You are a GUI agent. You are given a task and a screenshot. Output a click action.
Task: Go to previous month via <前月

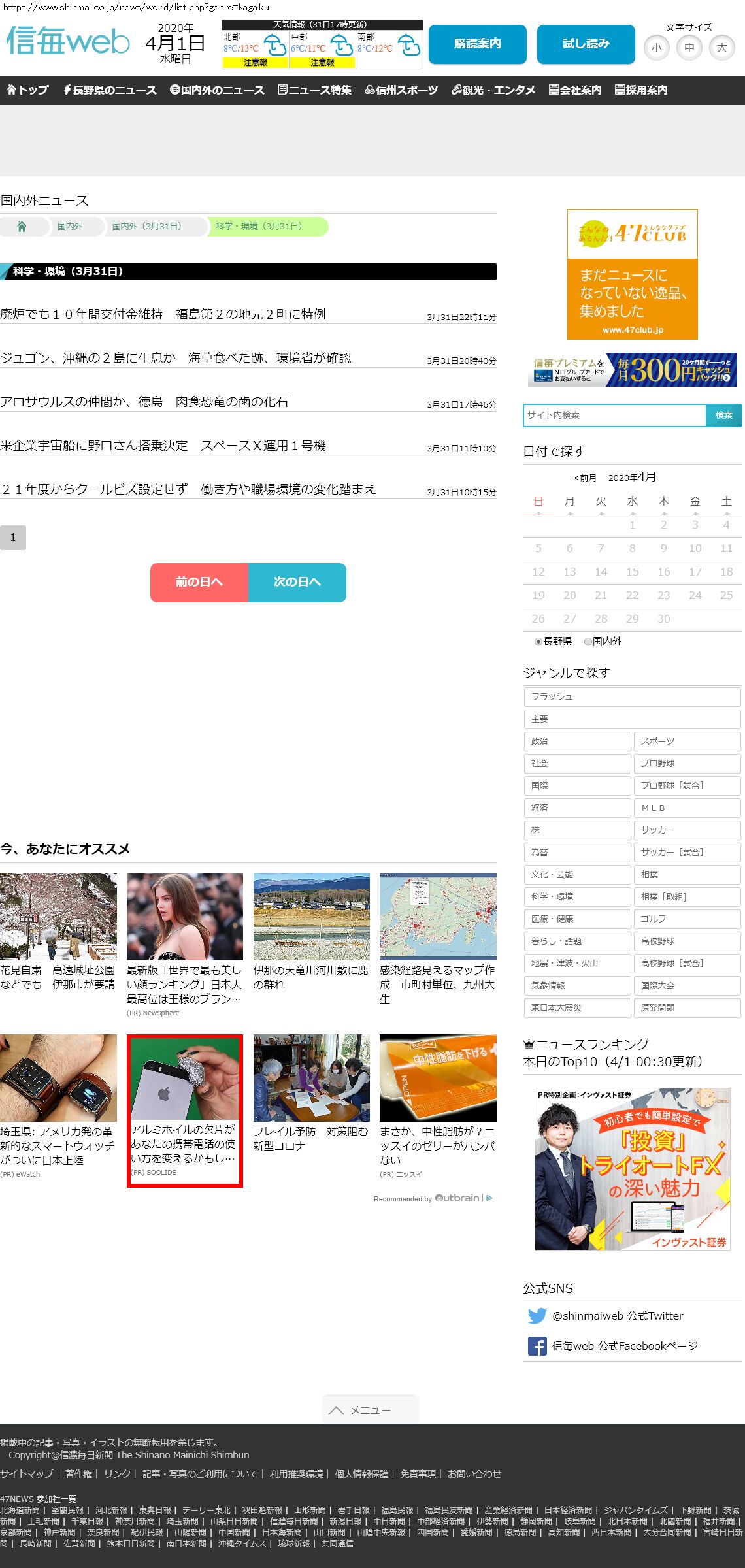point(585,478)
